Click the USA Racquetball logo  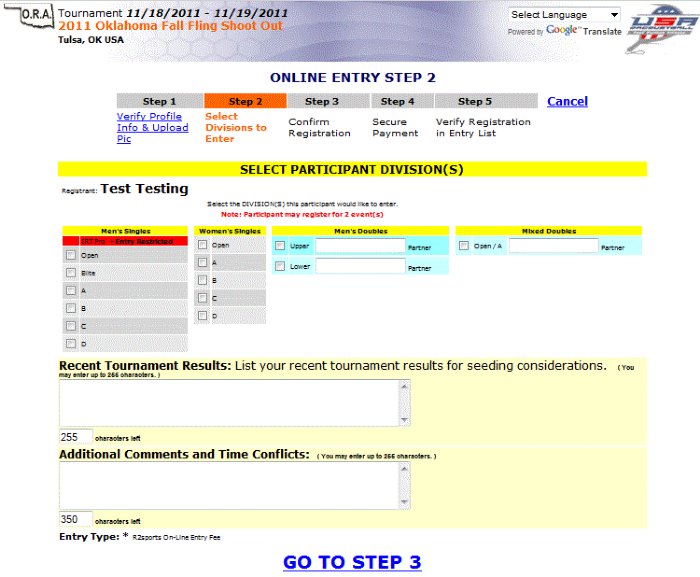[662, 29]
